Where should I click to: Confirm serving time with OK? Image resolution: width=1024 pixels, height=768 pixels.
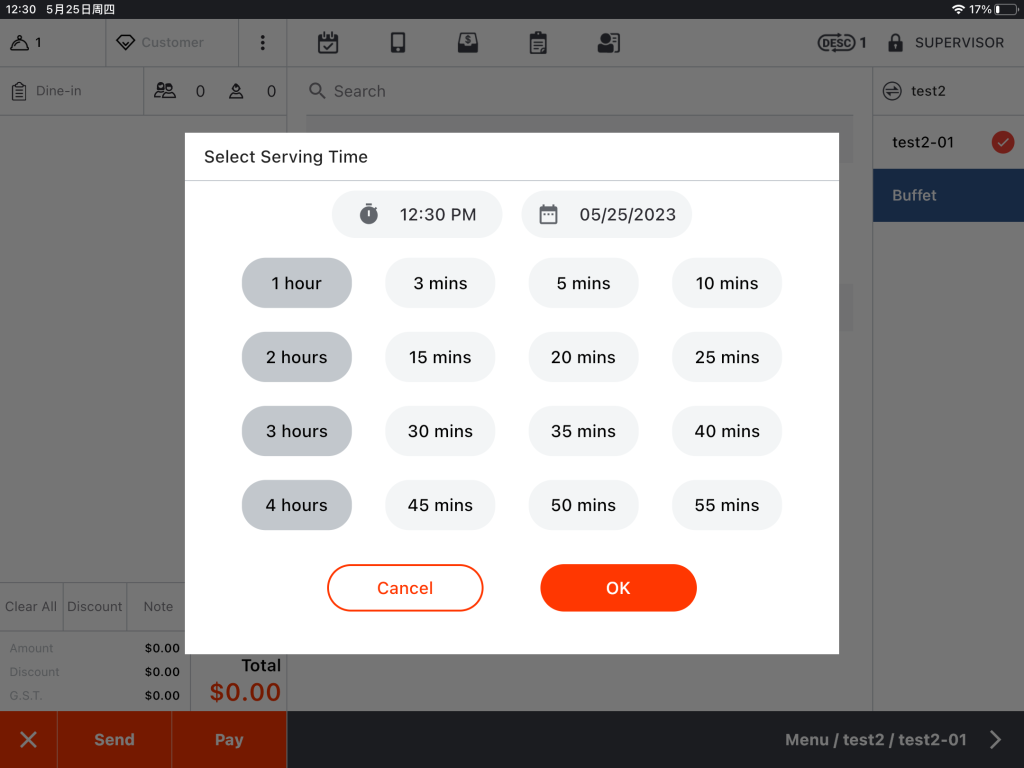618,588
